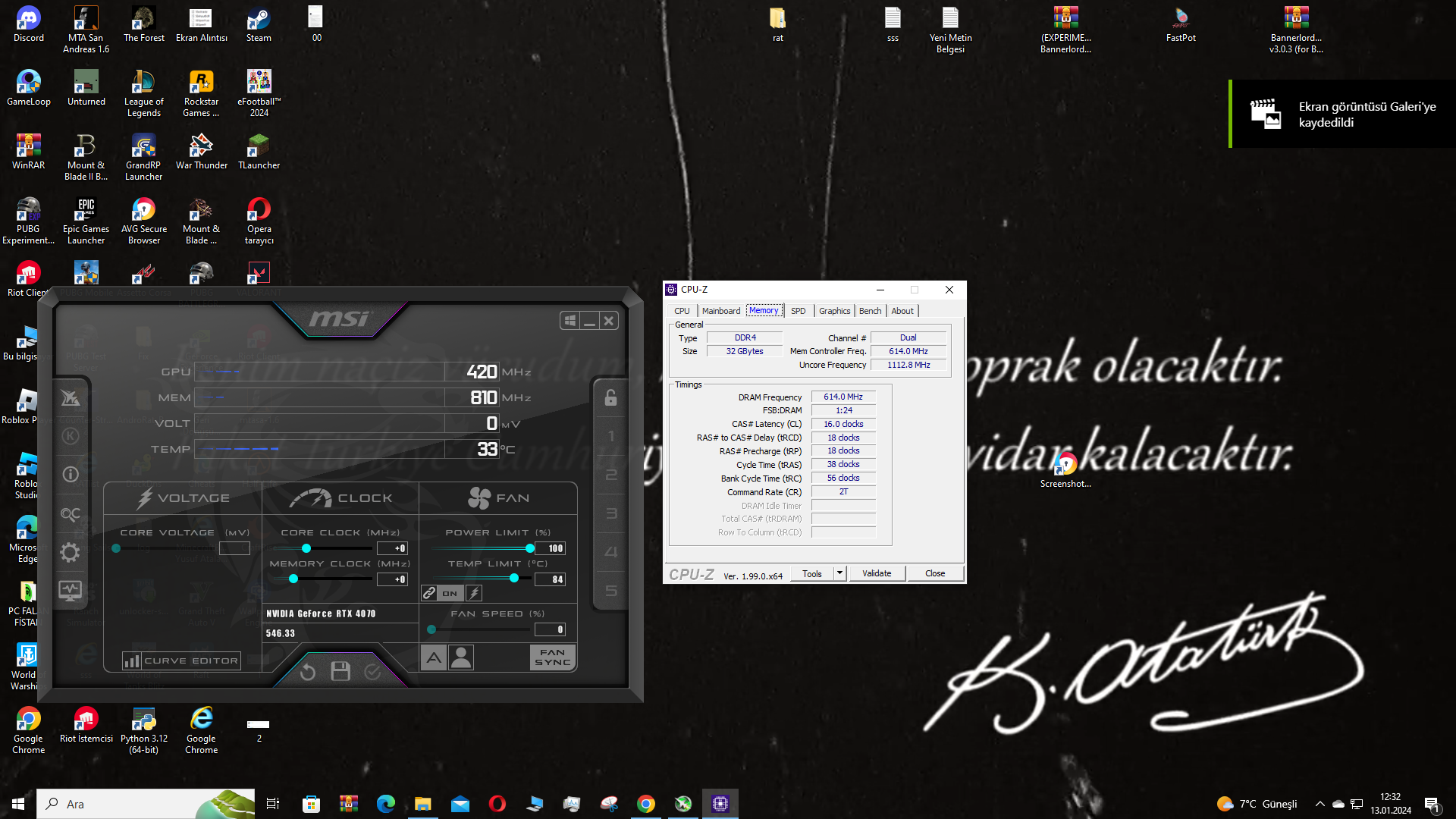
Task: Toggle user-defined fan control icon
Action: point(461,657)
